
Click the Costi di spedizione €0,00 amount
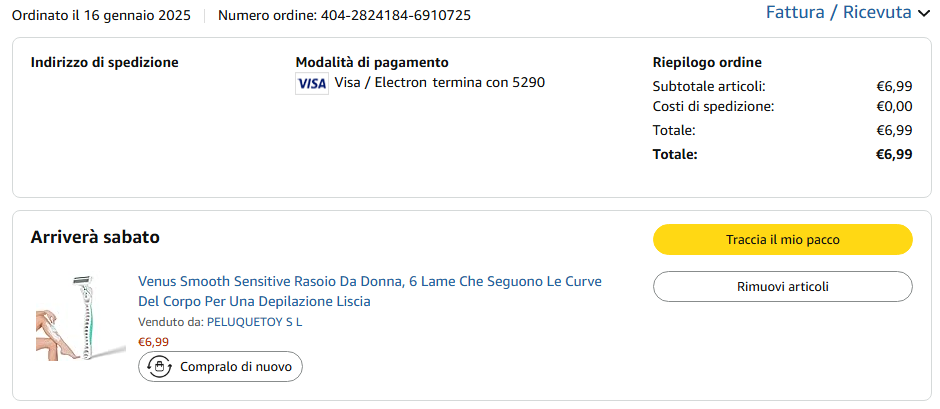[x=894, y=106]
